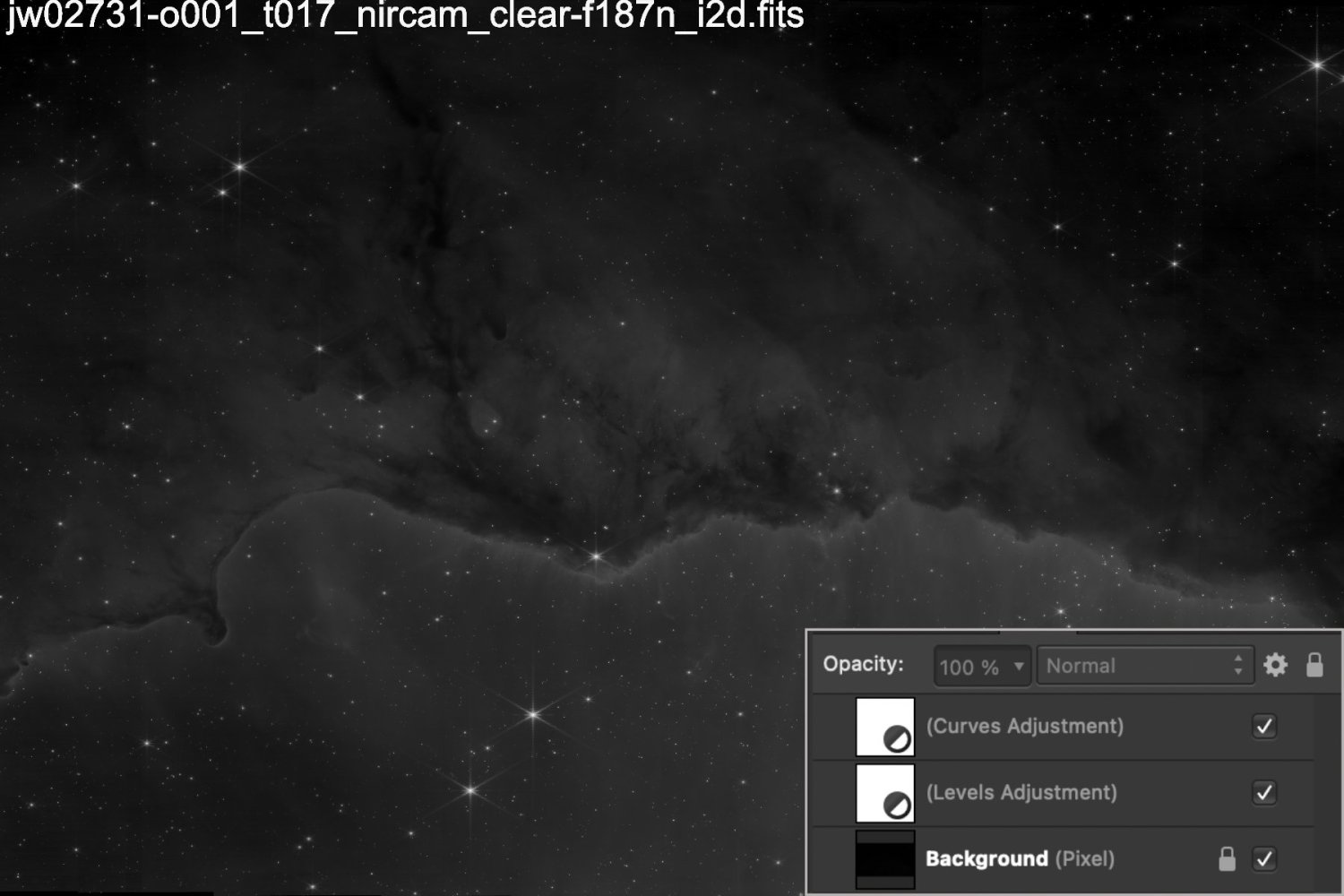Hide the Background layer via its checkbox
This screenshot has width=1344, height=896.
point(1265,859)
